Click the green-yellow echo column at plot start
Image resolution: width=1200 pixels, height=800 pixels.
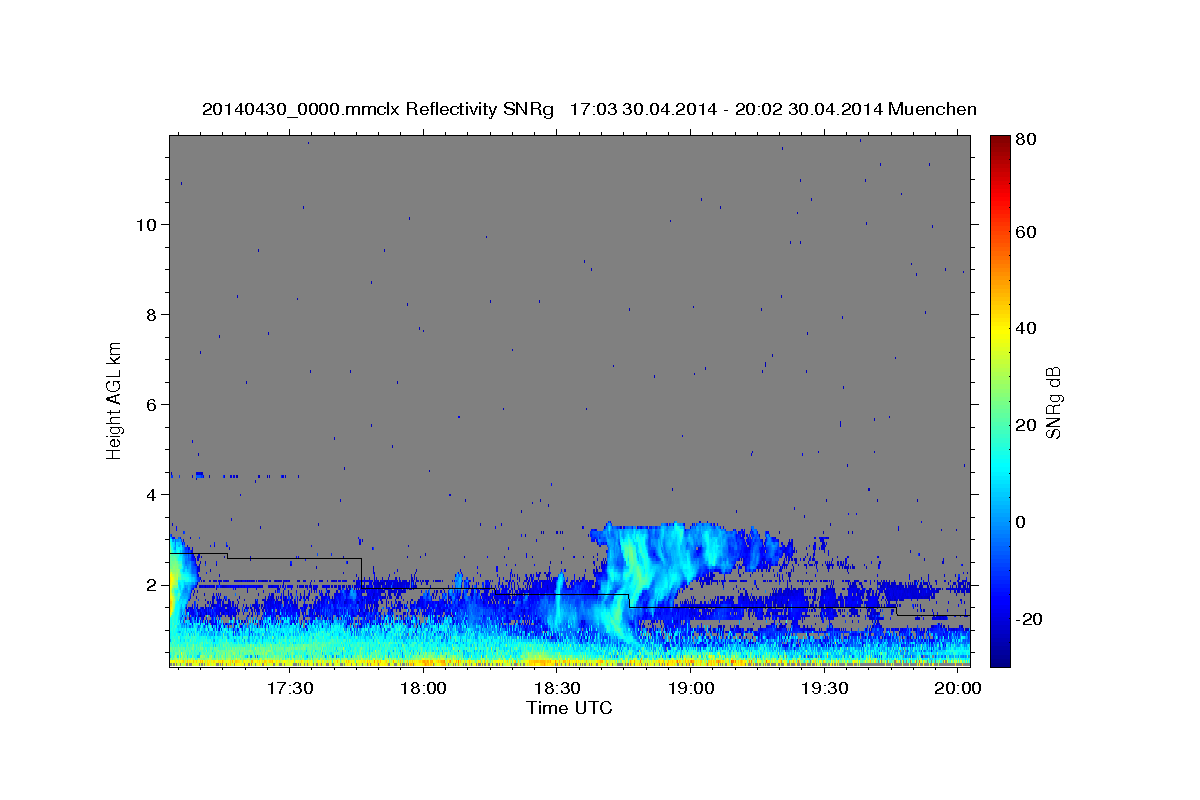coord(177,585)
